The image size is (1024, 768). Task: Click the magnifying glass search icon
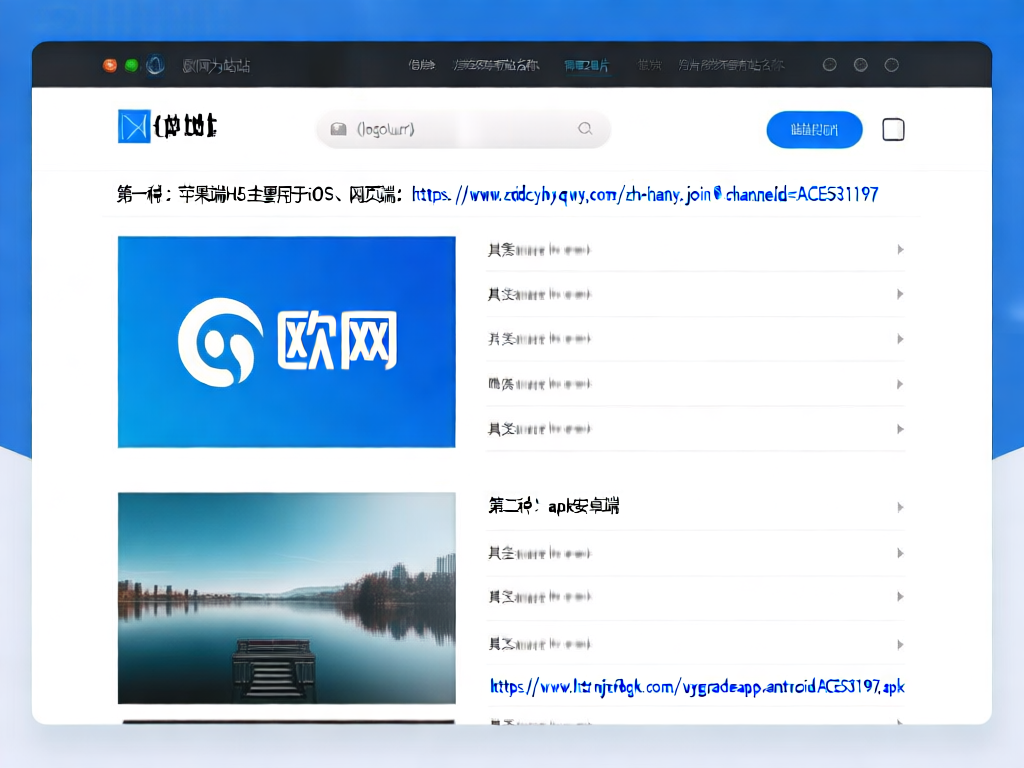pos(586,129)
